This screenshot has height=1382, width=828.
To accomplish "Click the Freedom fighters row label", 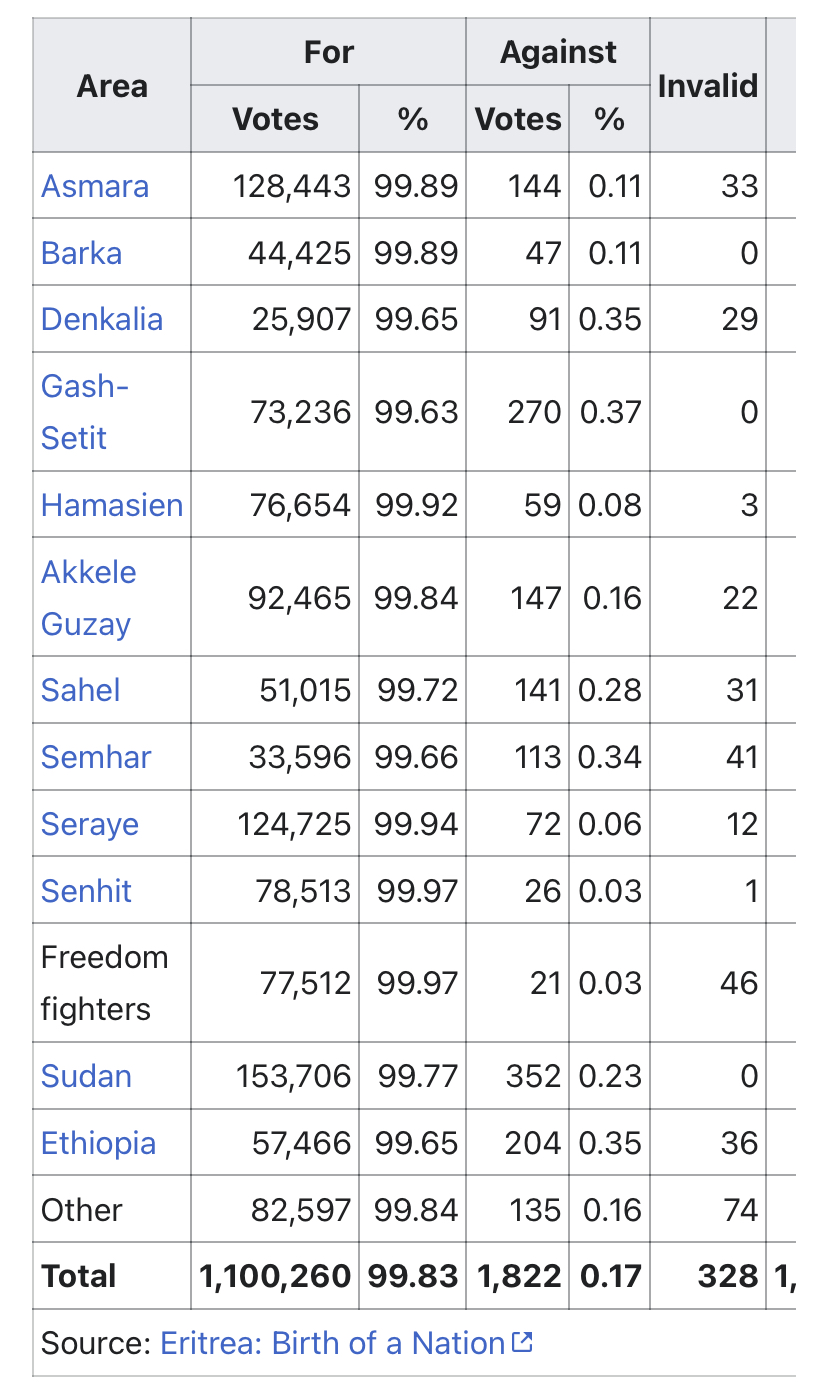I will (104, 983).
